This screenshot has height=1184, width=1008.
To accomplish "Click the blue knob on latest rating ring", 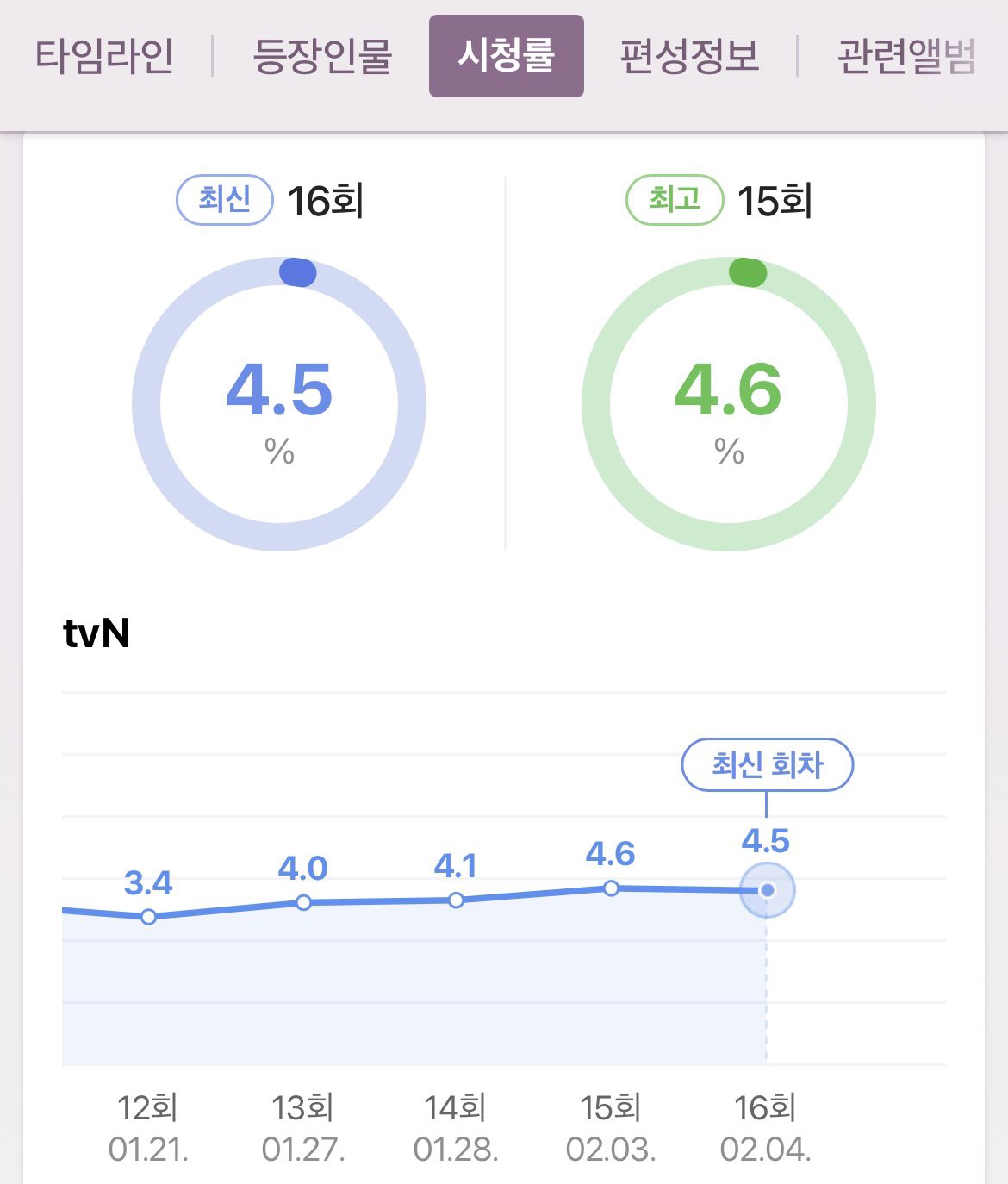I will (298, 272).
